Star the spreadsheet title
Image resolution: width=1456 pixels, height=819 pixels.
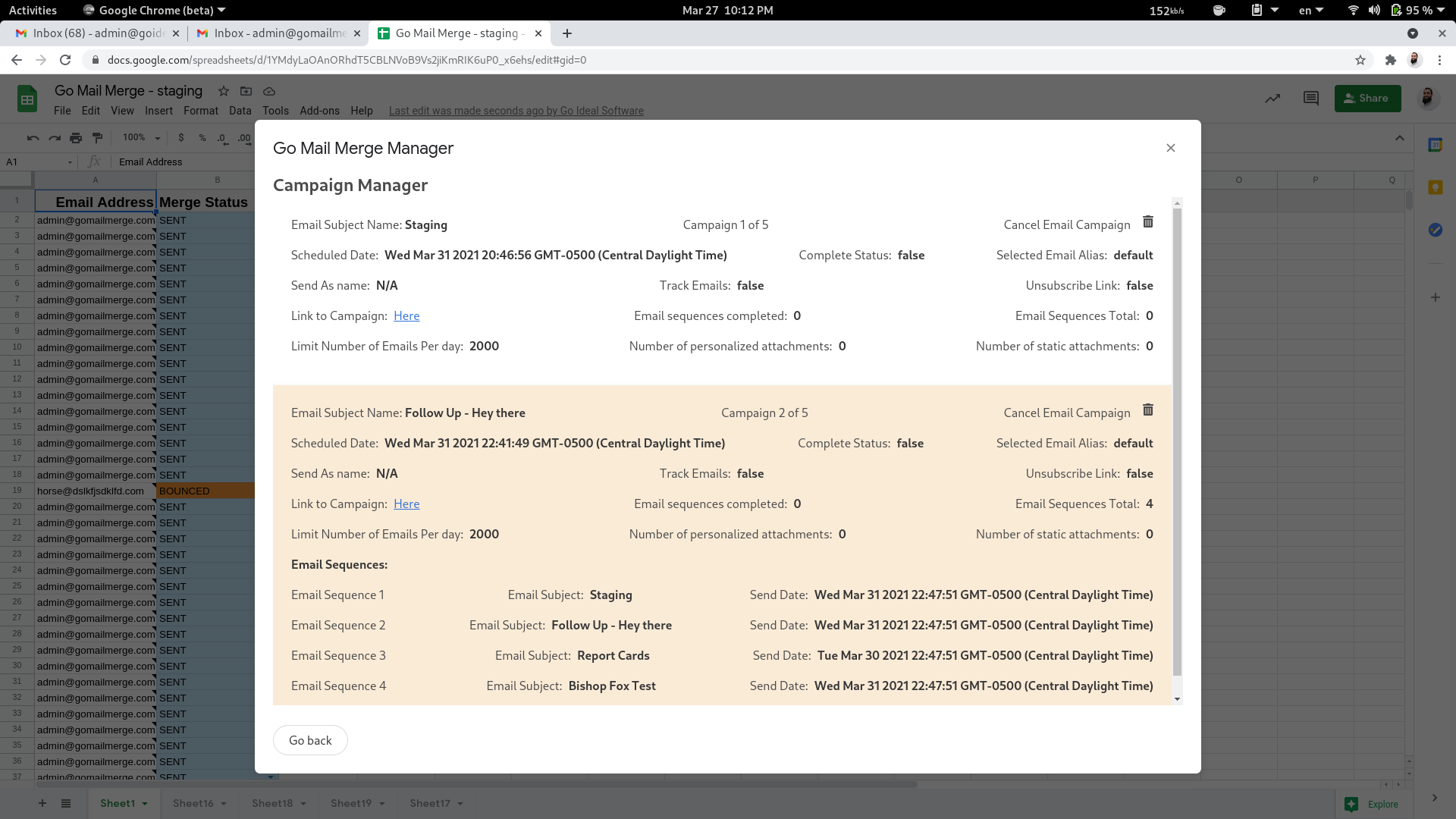224,91
